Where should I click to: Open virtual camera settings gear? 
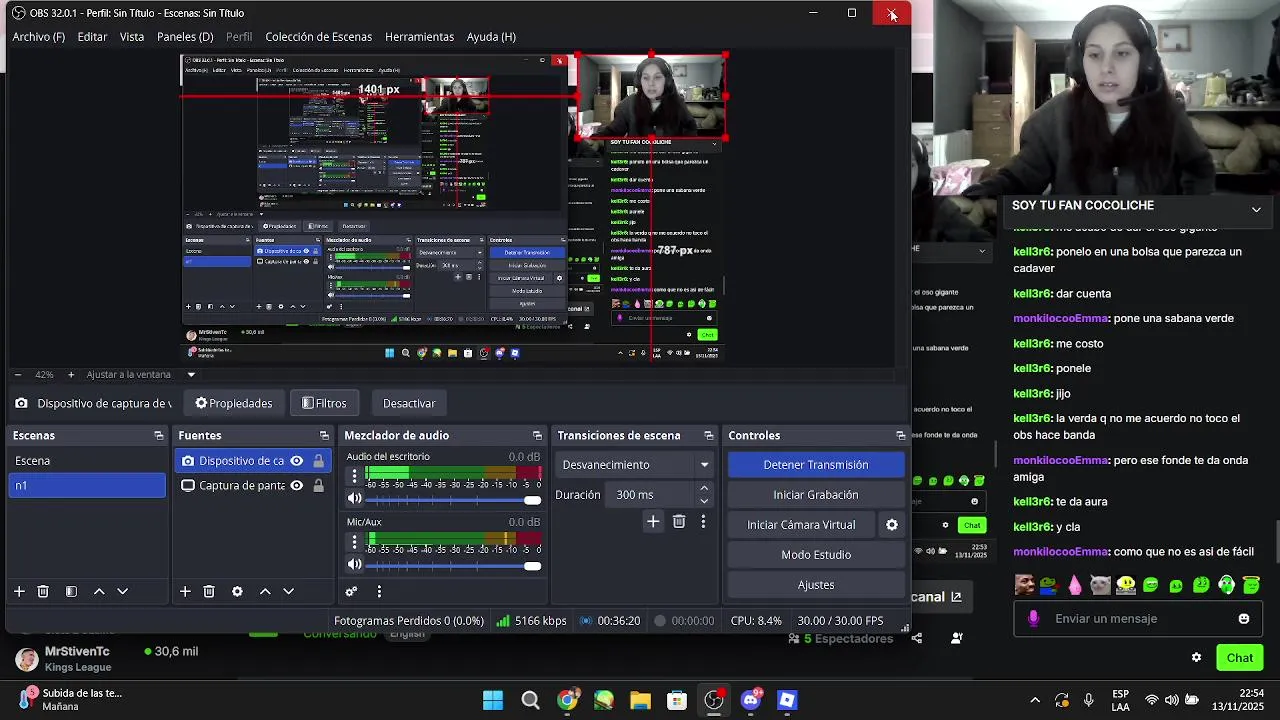pyautogui.click(x=892, y=525)
